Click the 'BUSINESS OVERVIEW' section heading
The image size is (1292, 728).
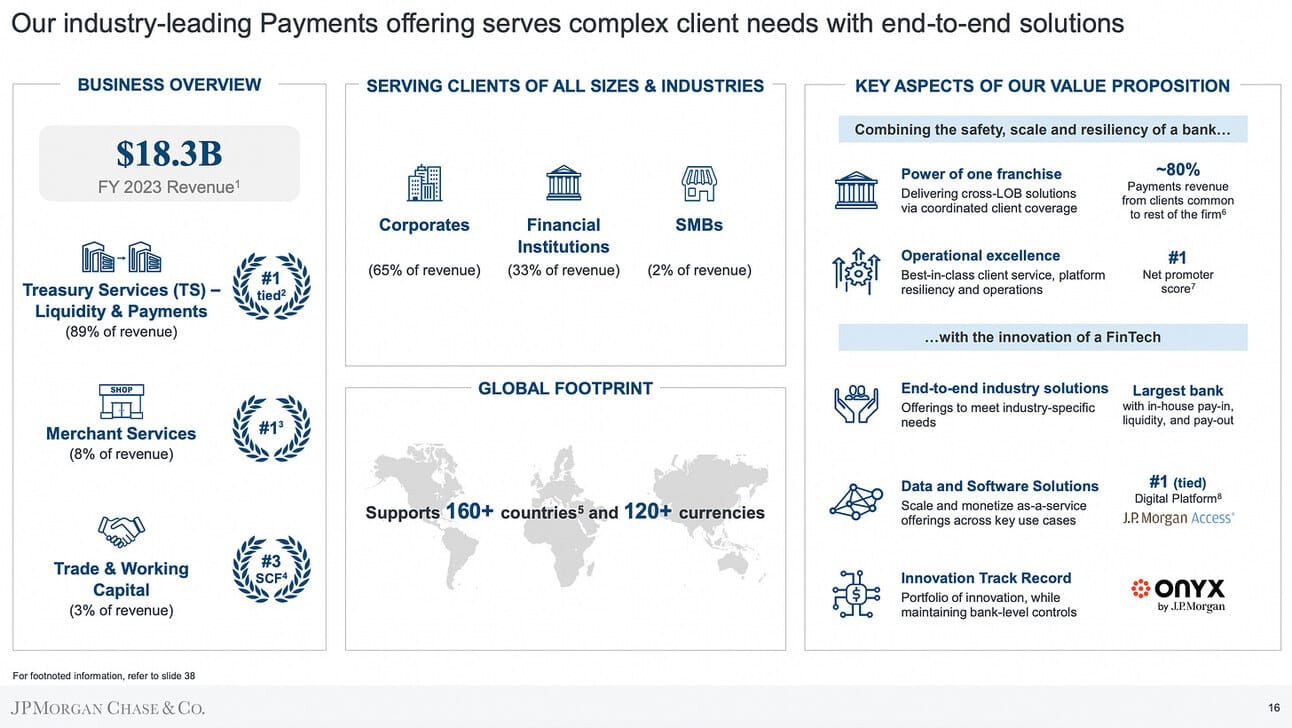[170, 85]
